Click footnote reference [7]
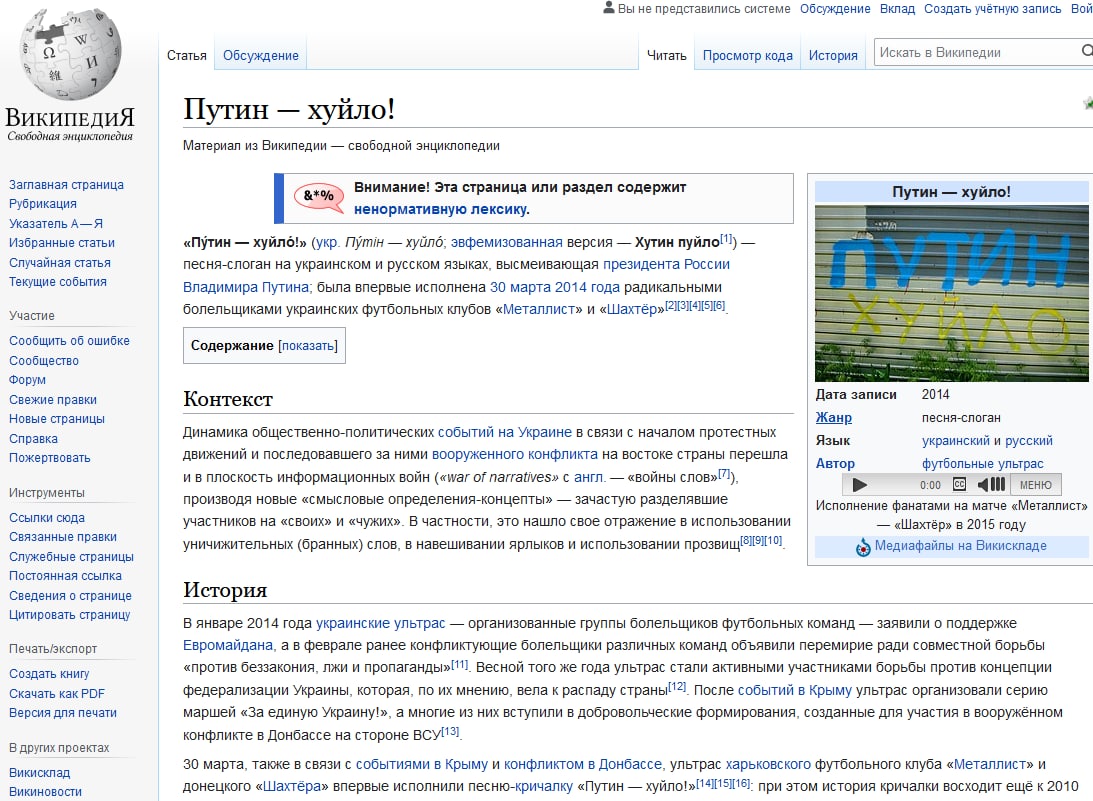 click(724, 474)
